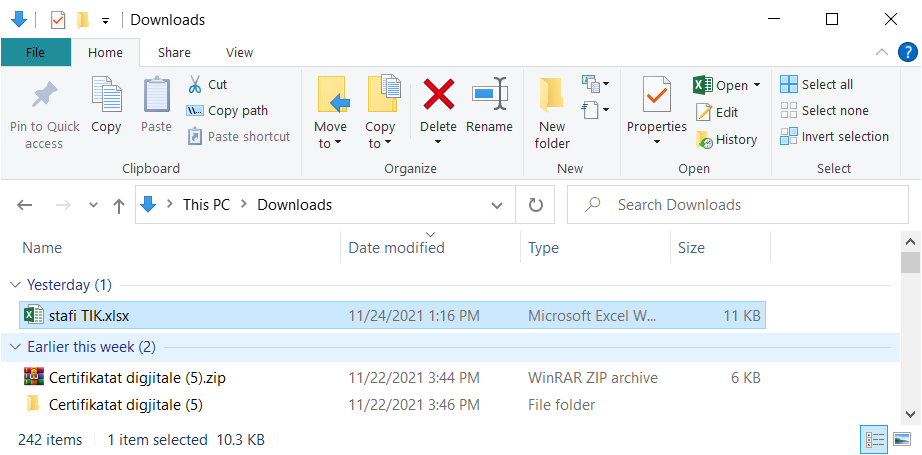Select the Cut scissors icon
922x455 pixels.
195,85
